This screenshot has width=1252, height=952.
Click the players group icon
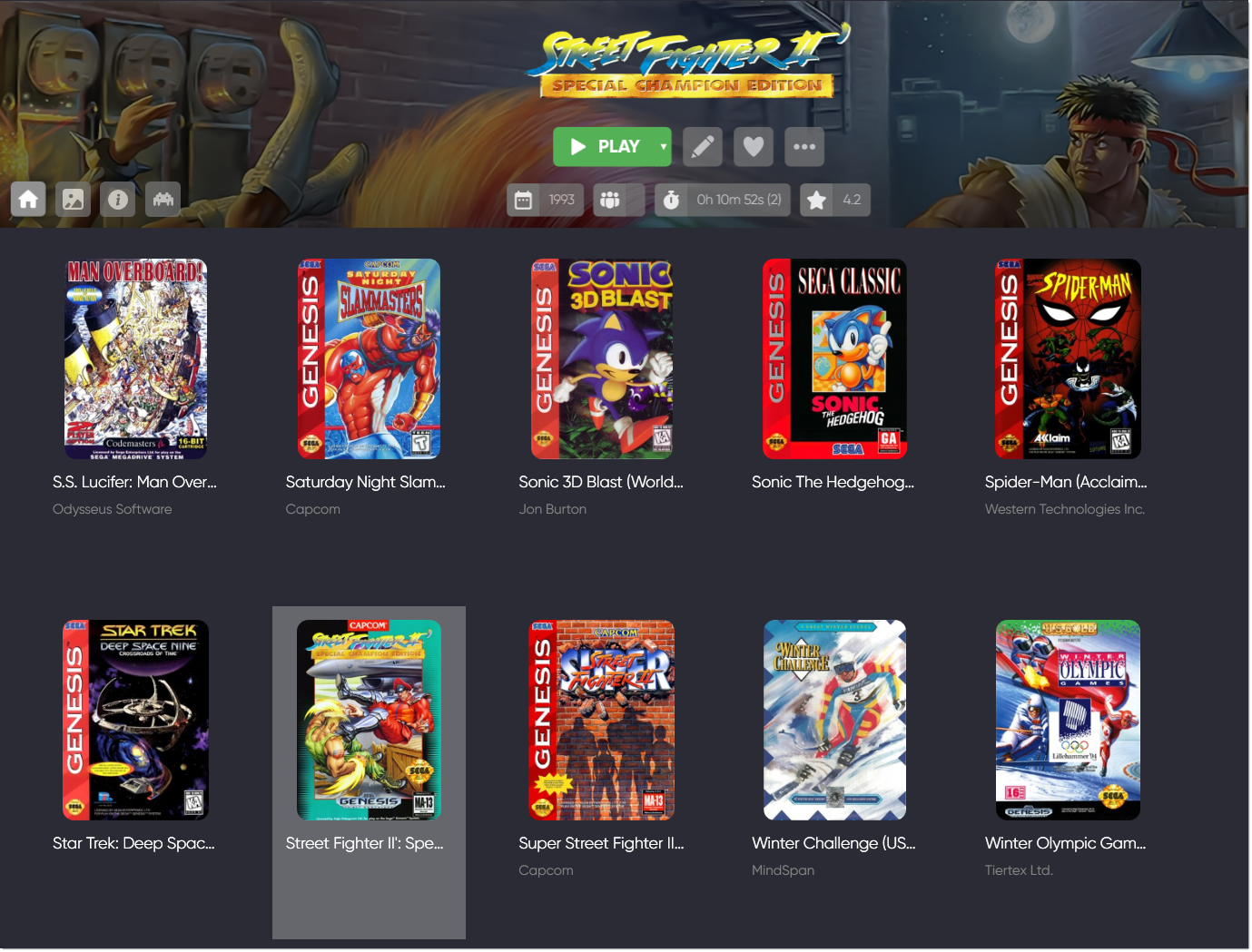(610, 200)
